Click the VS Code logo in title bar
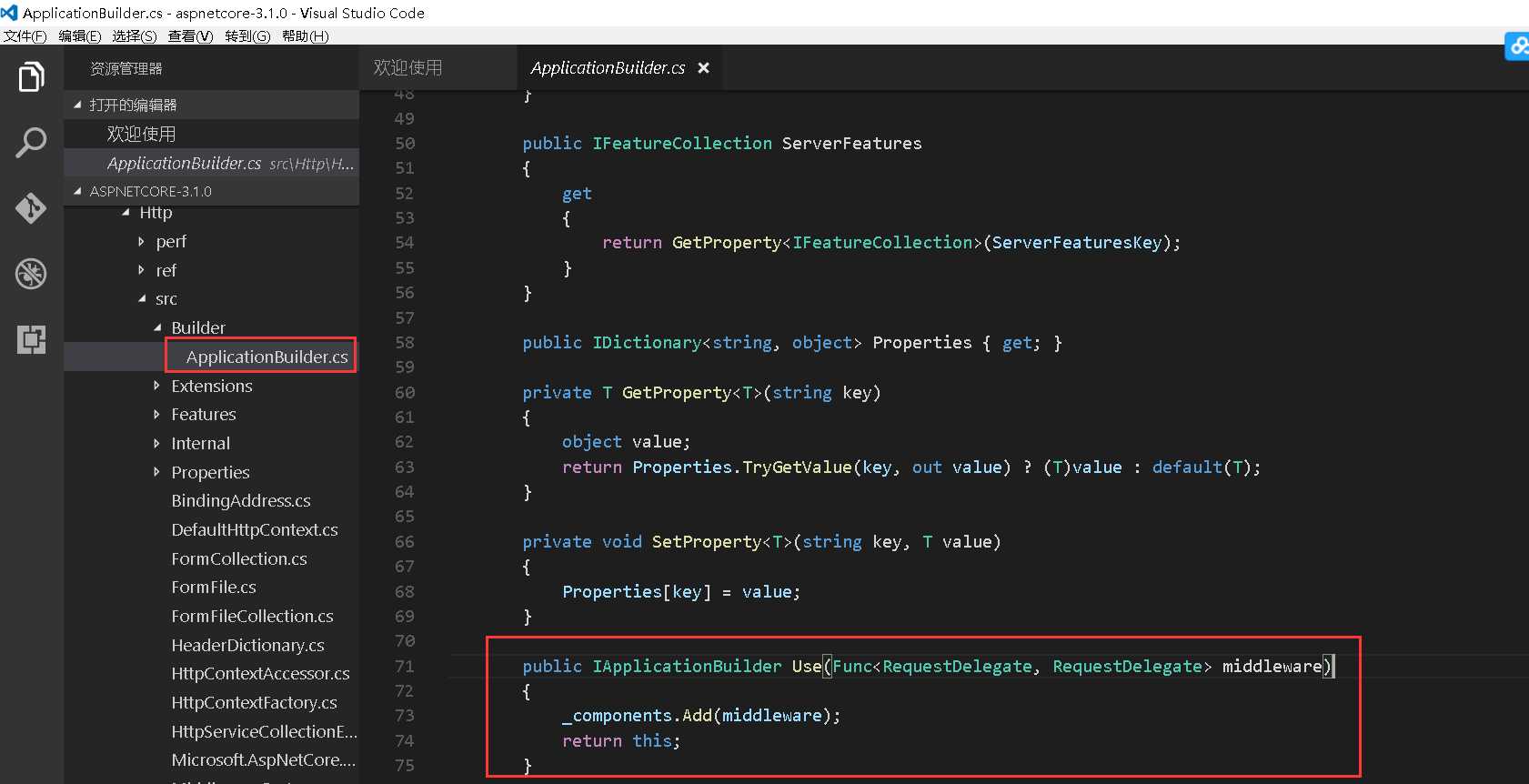1529x784 pixels. pyautogui.click(x=9, y=13)
